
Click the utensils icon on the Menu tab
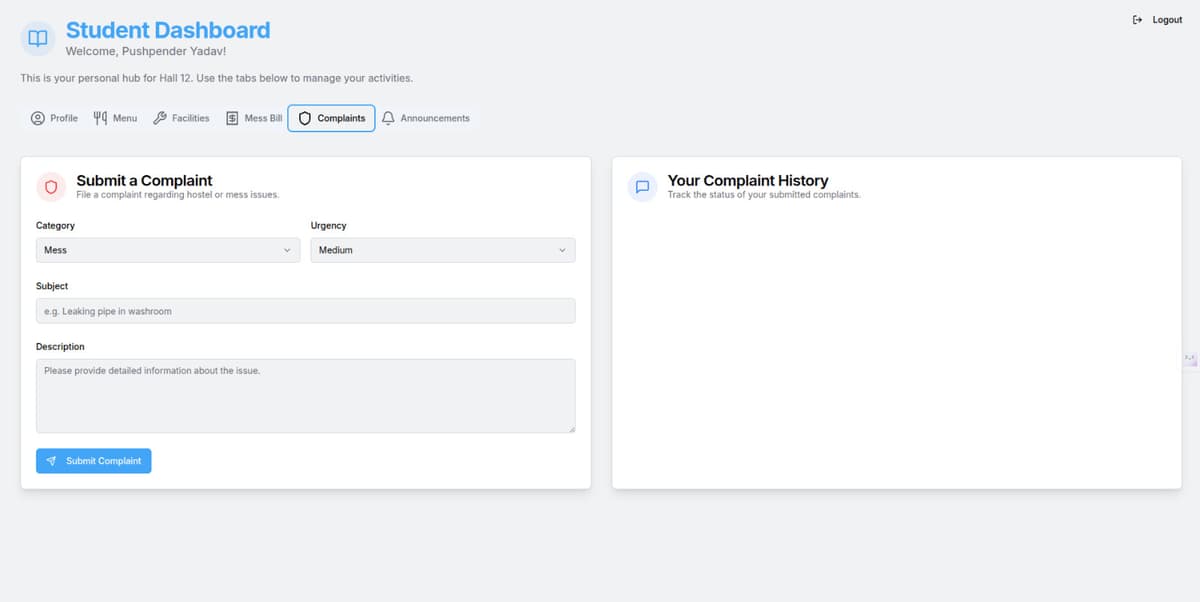(x=100, y=118)
